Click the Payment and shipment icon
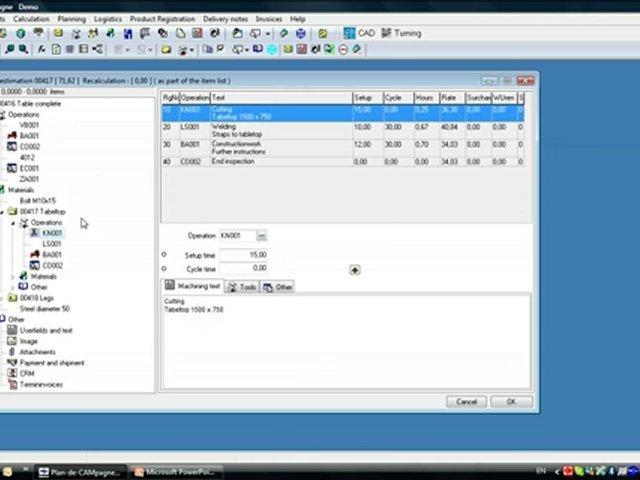 coord(12,362)
